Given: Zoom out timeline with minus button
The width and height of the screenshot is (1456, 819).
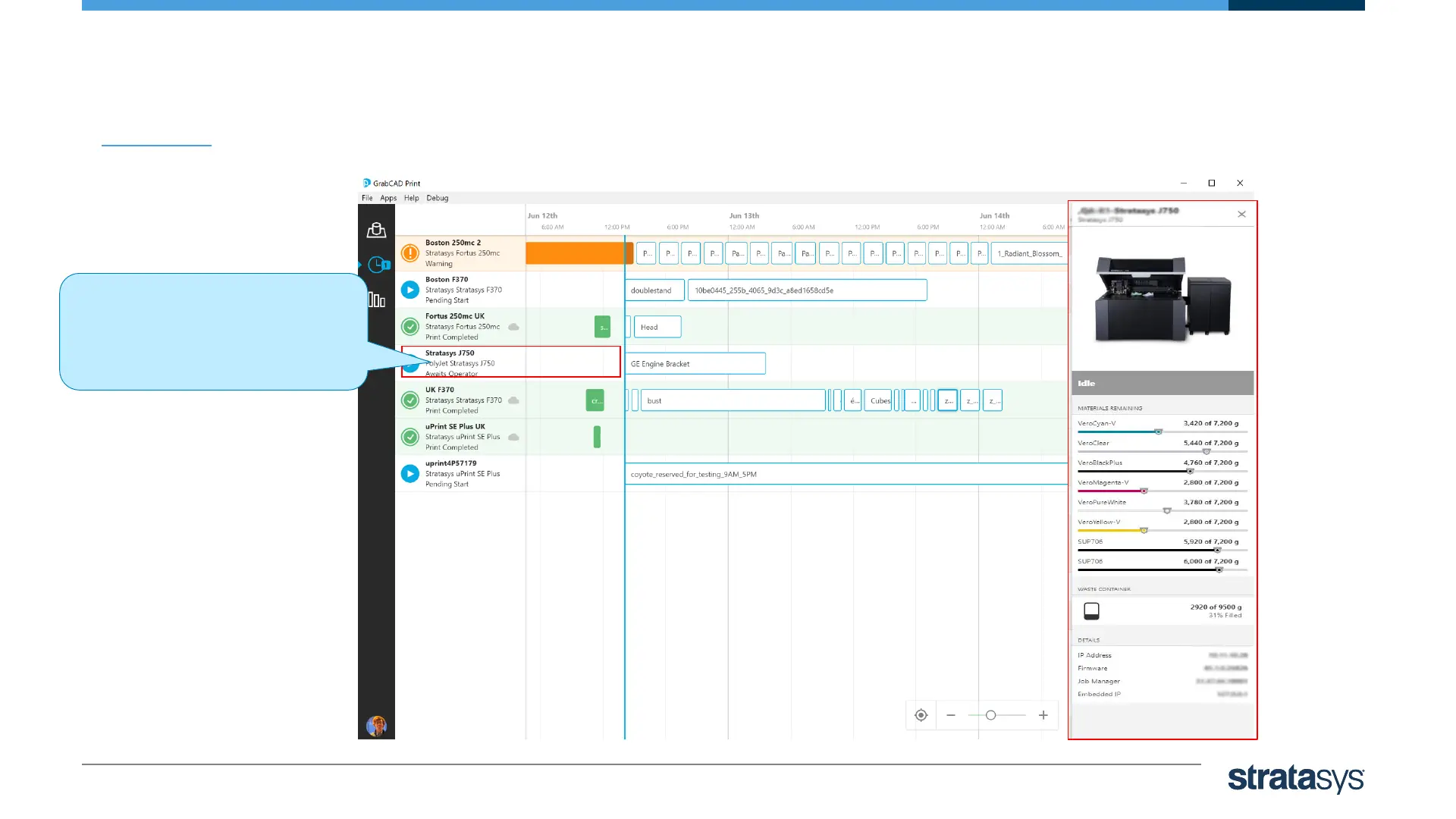Looking at the screenshot, I should [x=951, y=715].
